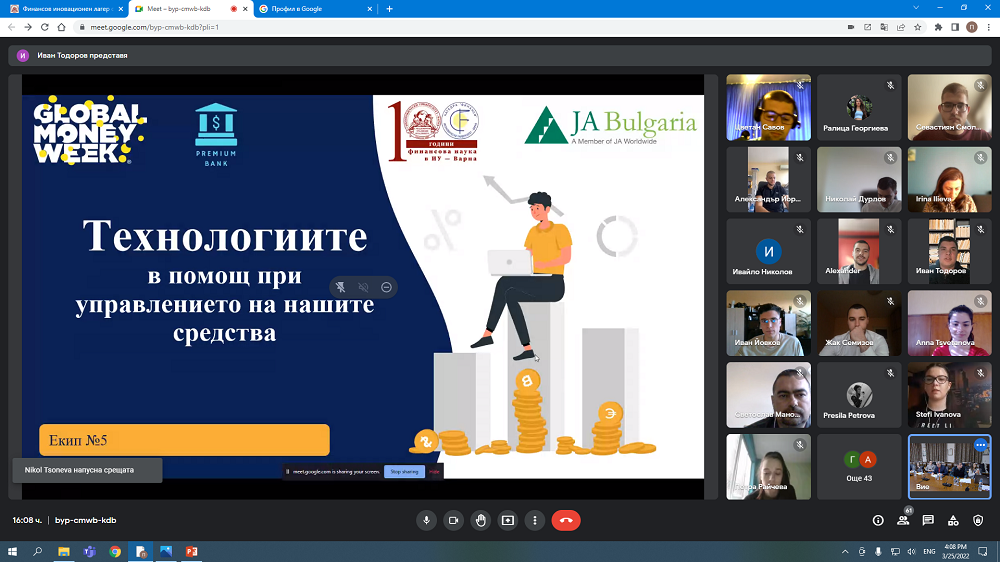1000x562 pixels.
Task: Click the Жак Семизов video tile
Action: (x=859, y=323)
